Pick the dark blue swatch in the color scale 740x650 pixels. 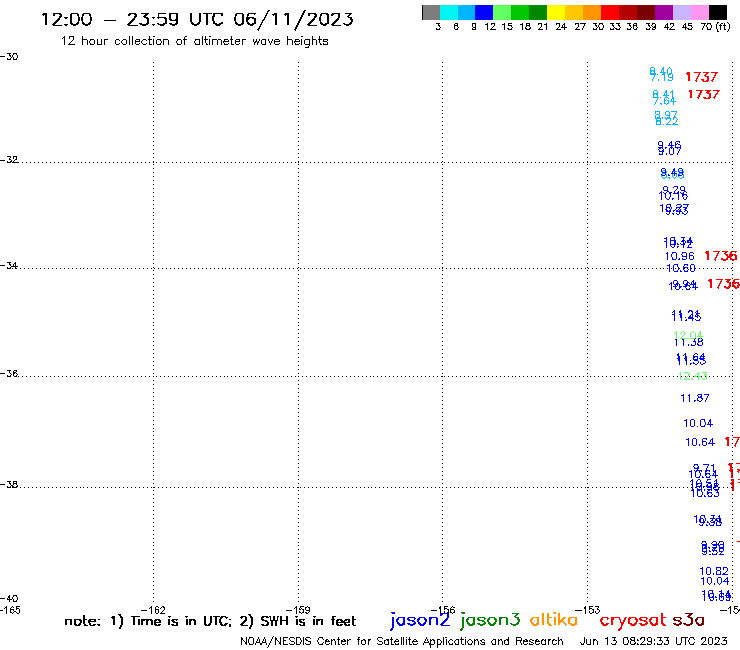484,12
